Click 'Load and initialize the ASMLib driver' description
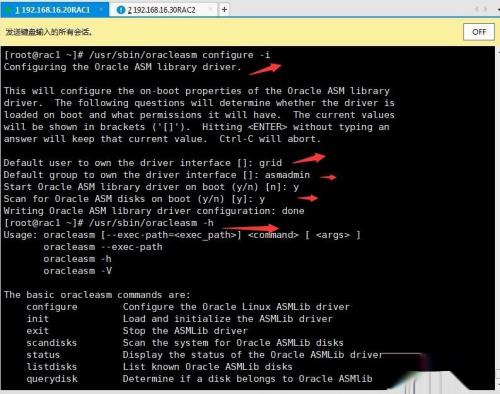This screenshot has height=394, width=500. click(228, 319)
